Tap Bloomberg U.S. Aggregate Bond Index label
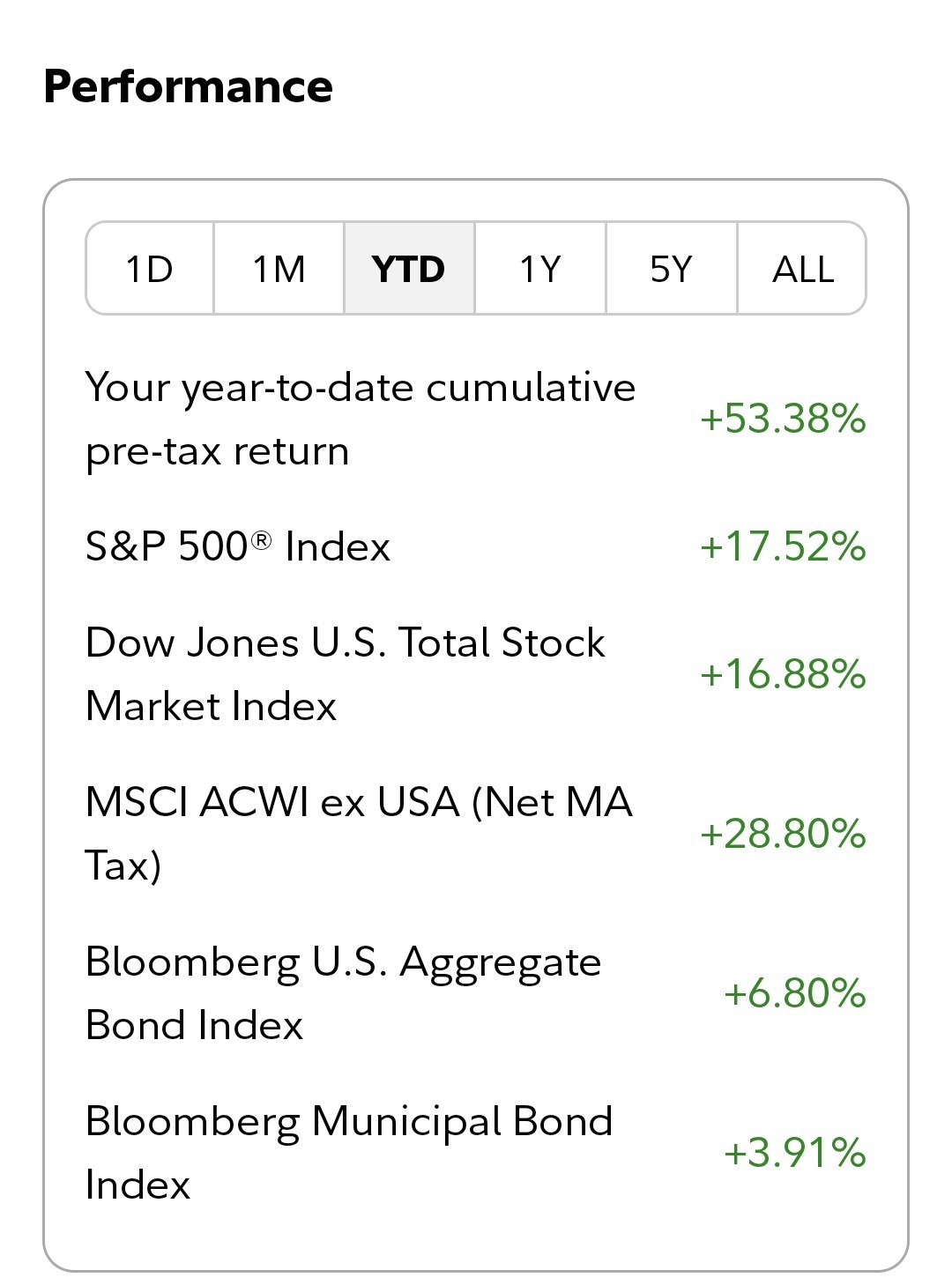This screenshot has height=1285, width=952. 343,992
